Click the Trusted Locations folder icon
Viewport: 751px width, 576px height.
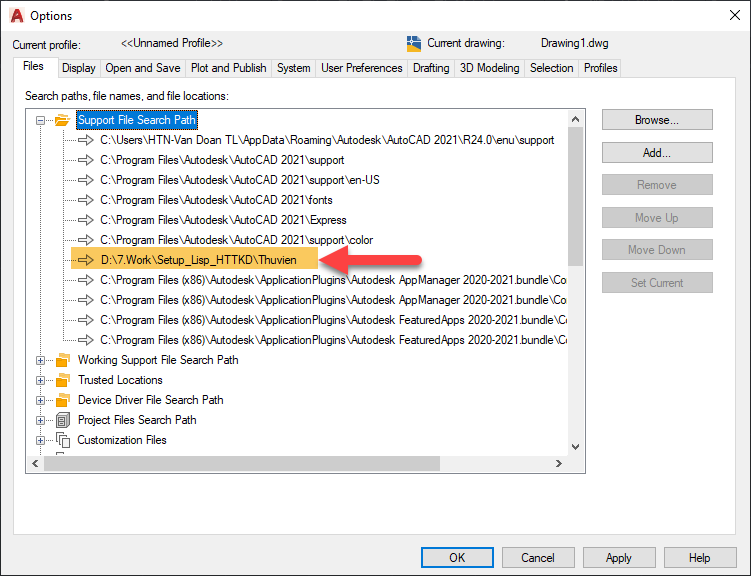click(x=62, y=380)
